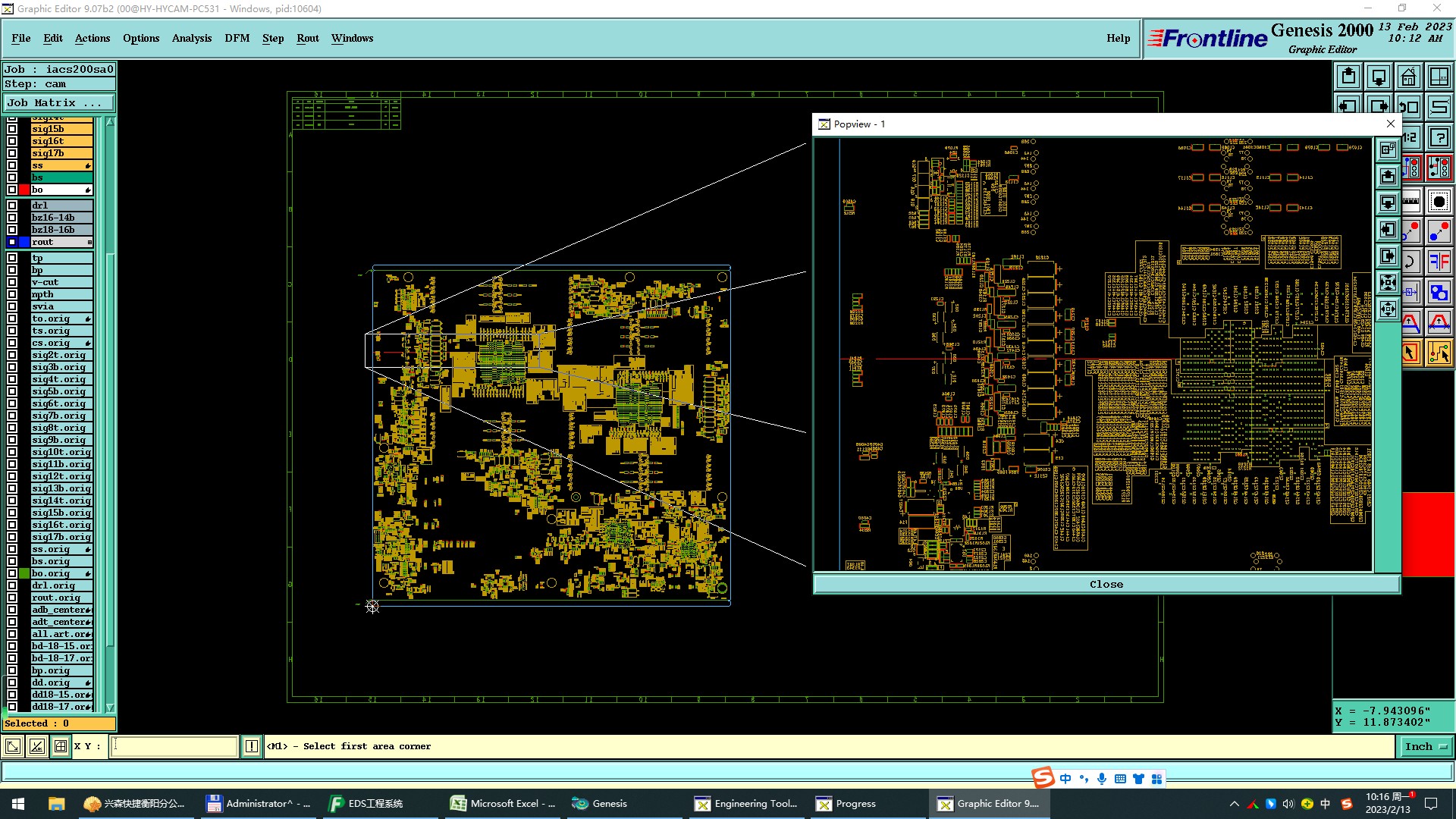Viewport: 1456px width, 819px height.
Task: Select the measure ruler tool
Action: 1410,202
